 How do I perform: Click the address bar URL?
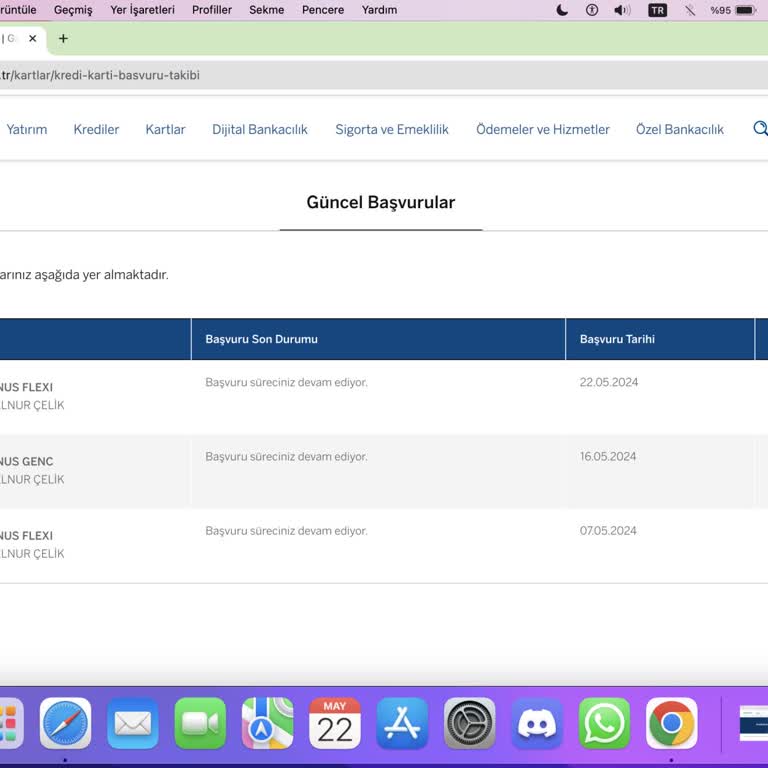coord(100,75)
